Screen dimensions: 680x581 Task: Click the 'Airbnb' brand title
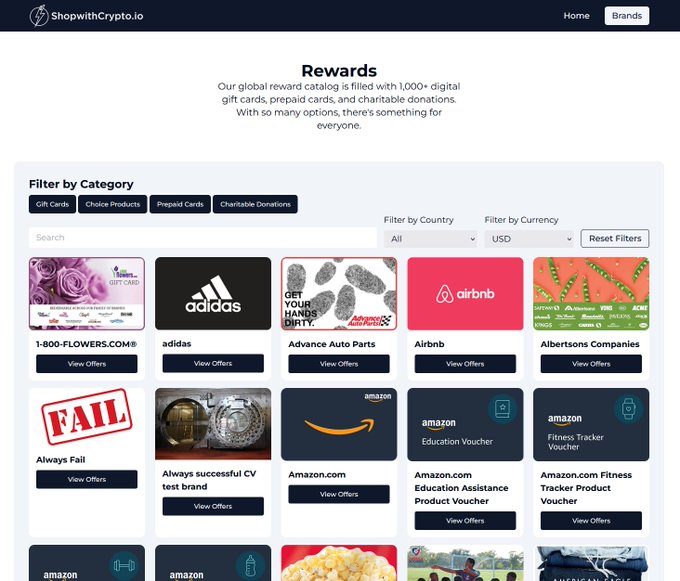click(429, 344)
